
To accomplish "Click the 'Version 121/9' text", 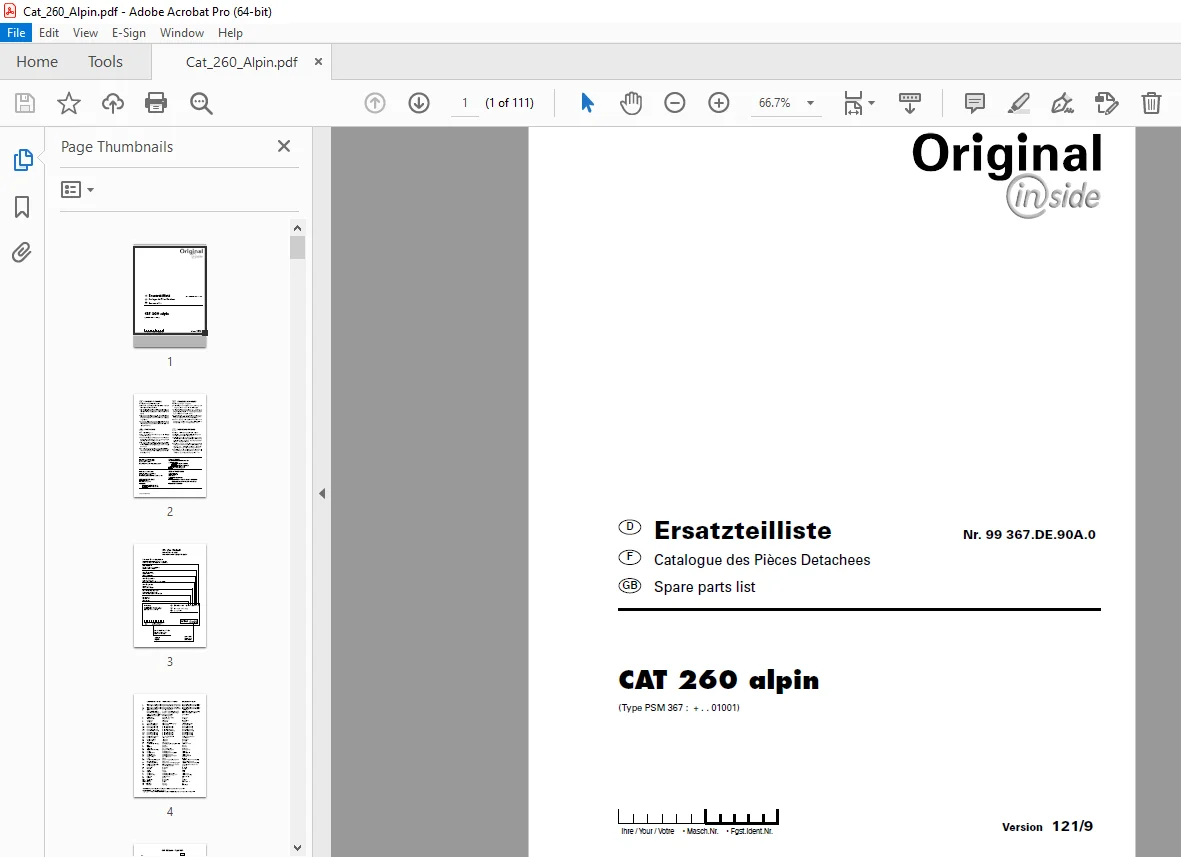I will (1047, 826).
